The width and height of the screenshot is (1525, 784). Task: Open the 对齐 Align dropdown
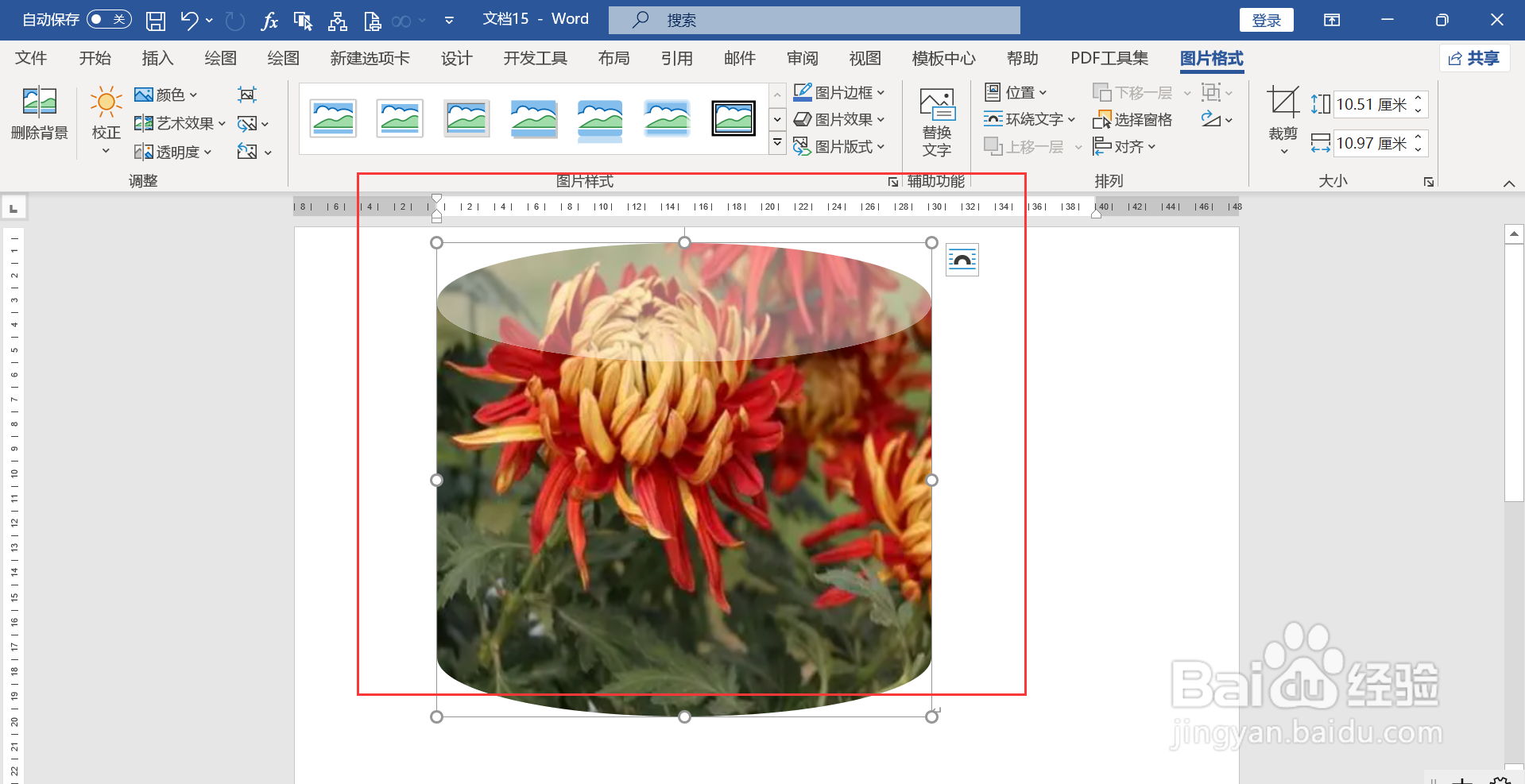pyautogui.click(x=1124, y=146)
